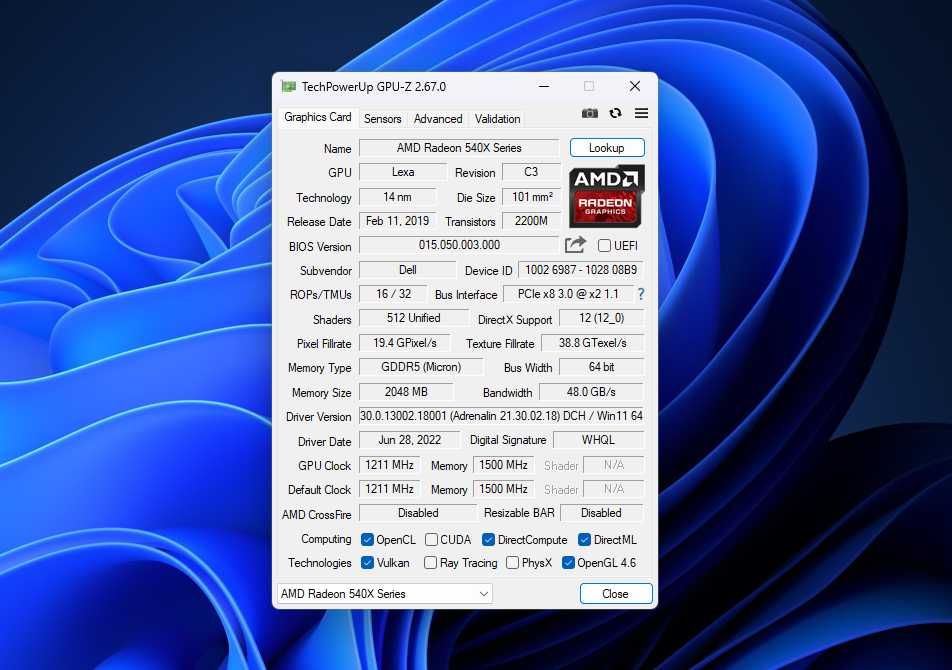The height and width of the screenshot is (670, 952).
Task: Click the Lookup button
Action: point(607,147)
